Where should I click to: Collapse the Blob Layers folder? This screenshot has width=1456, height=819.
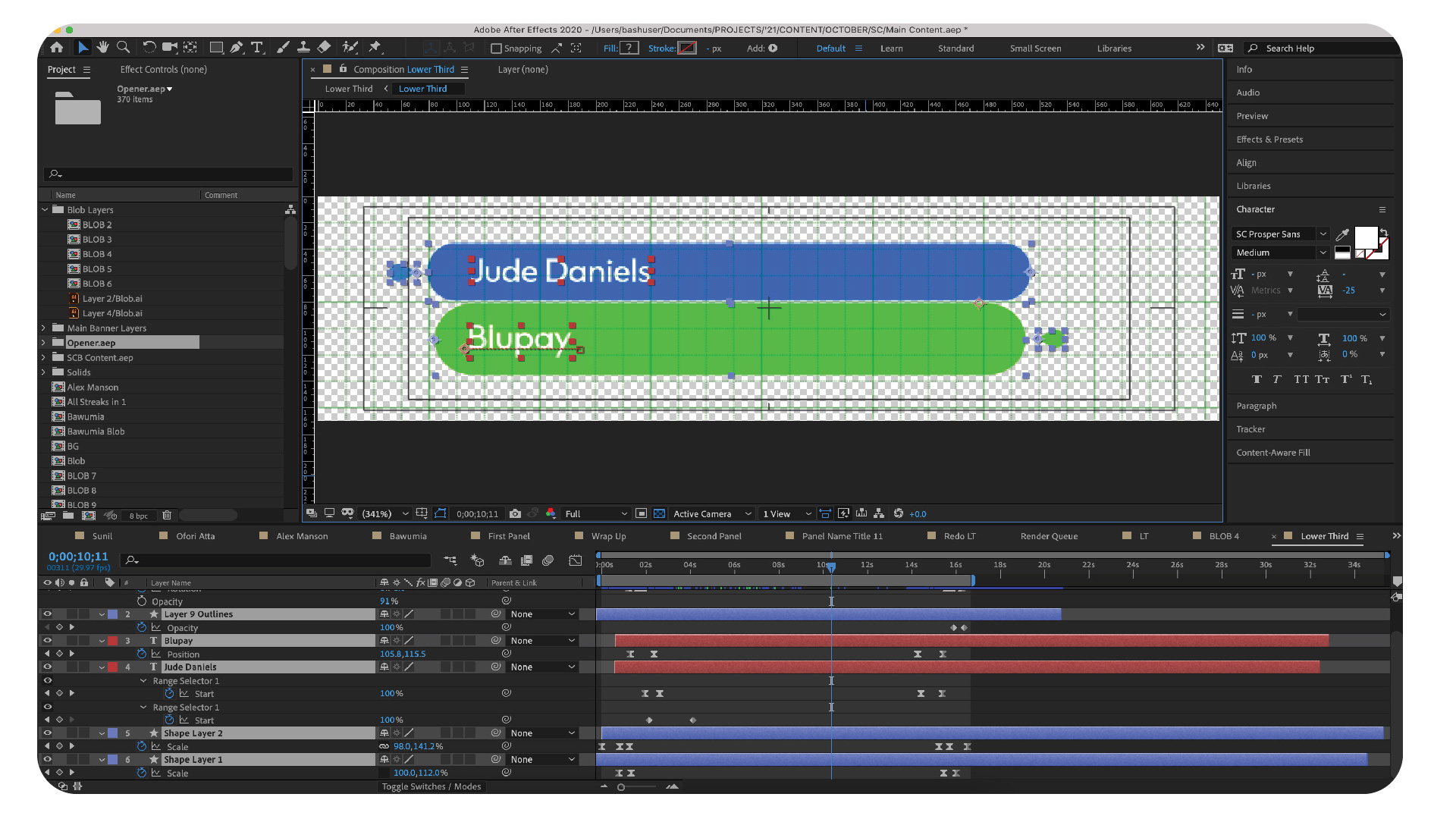click(44, 210)
